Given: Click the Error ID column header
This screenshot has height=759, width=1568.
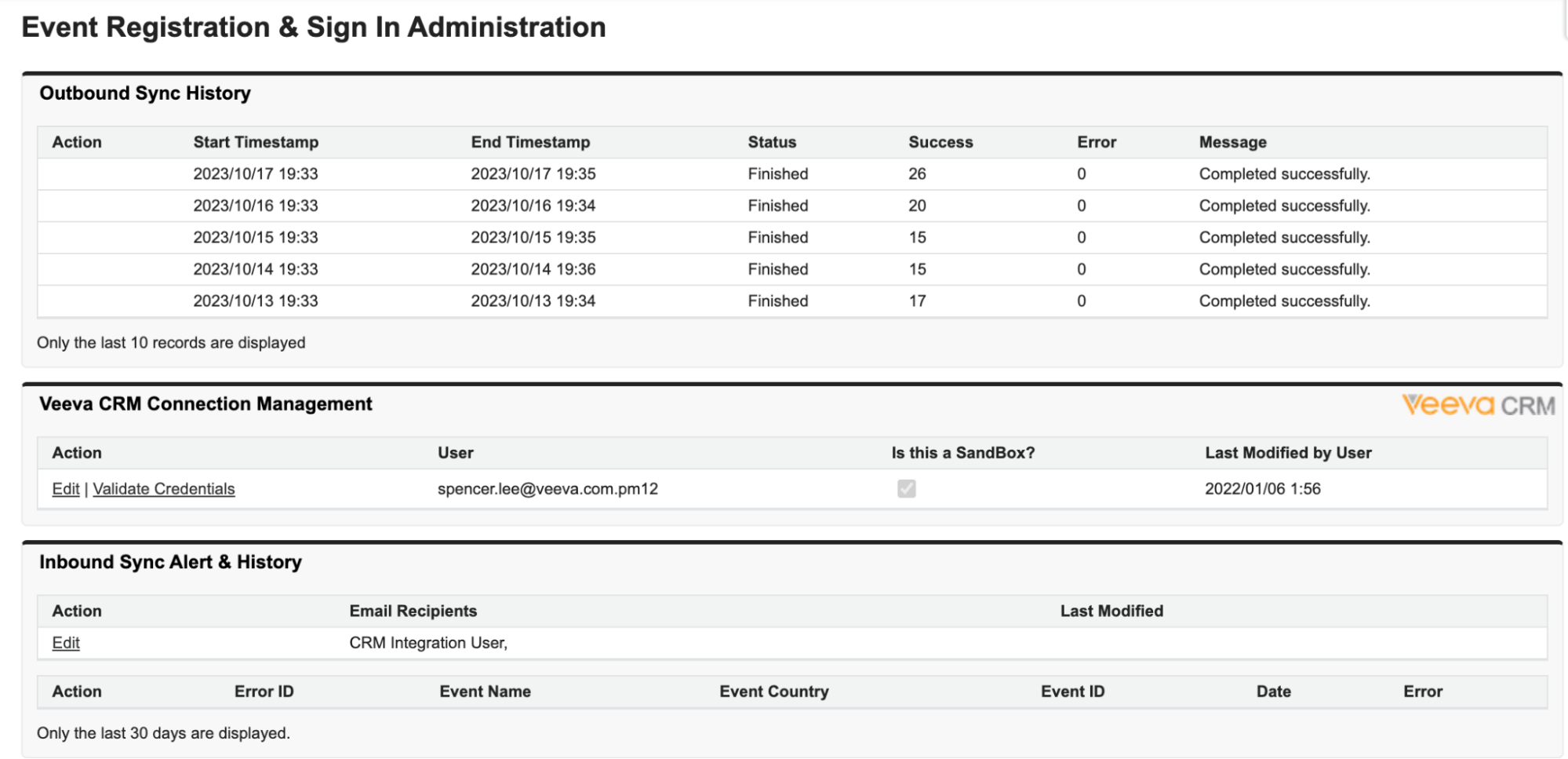Looking at the screenshot, I should tap(264, 691).
